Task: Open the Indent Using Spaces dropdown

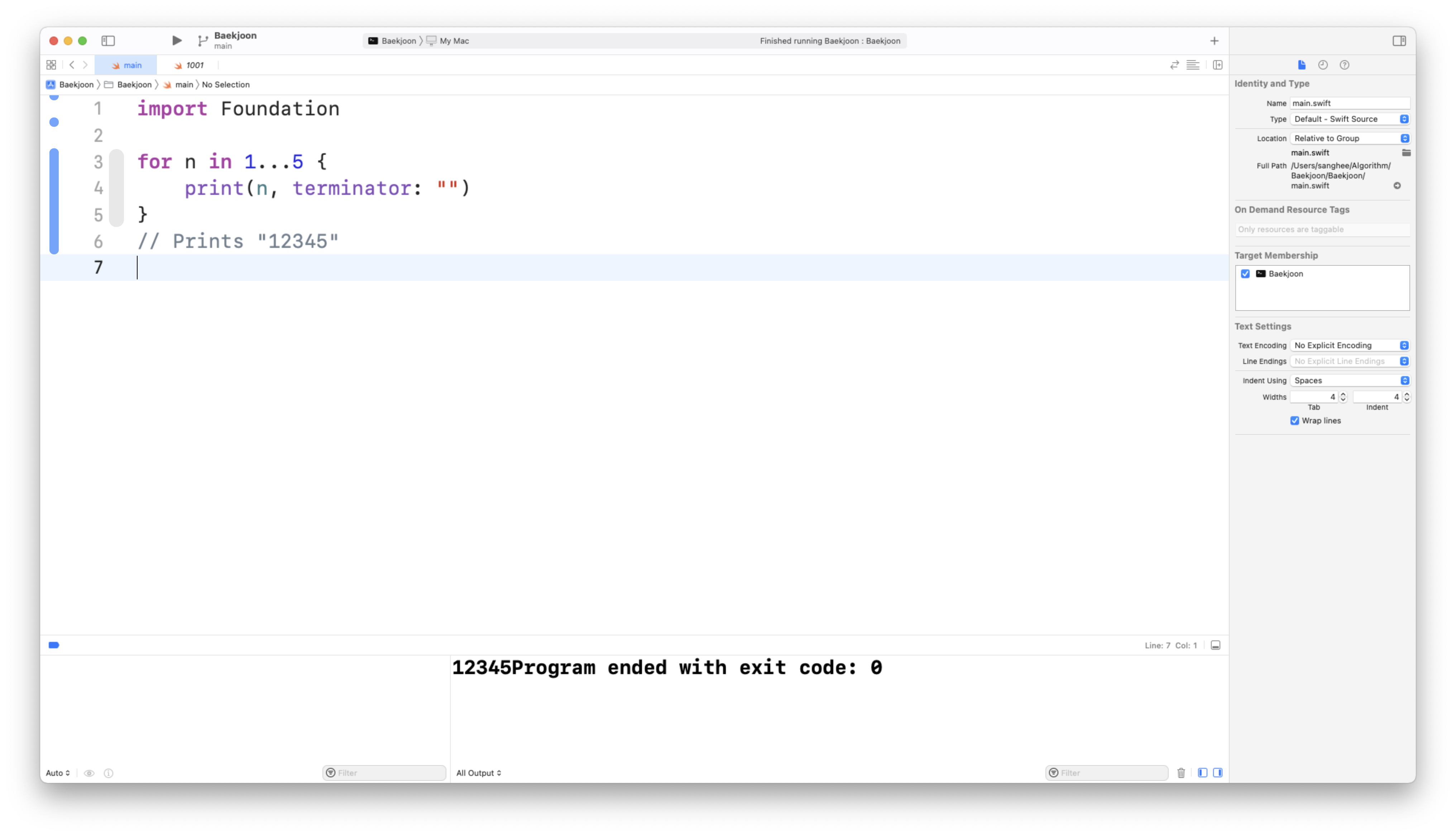Action: click(1349, 381)
